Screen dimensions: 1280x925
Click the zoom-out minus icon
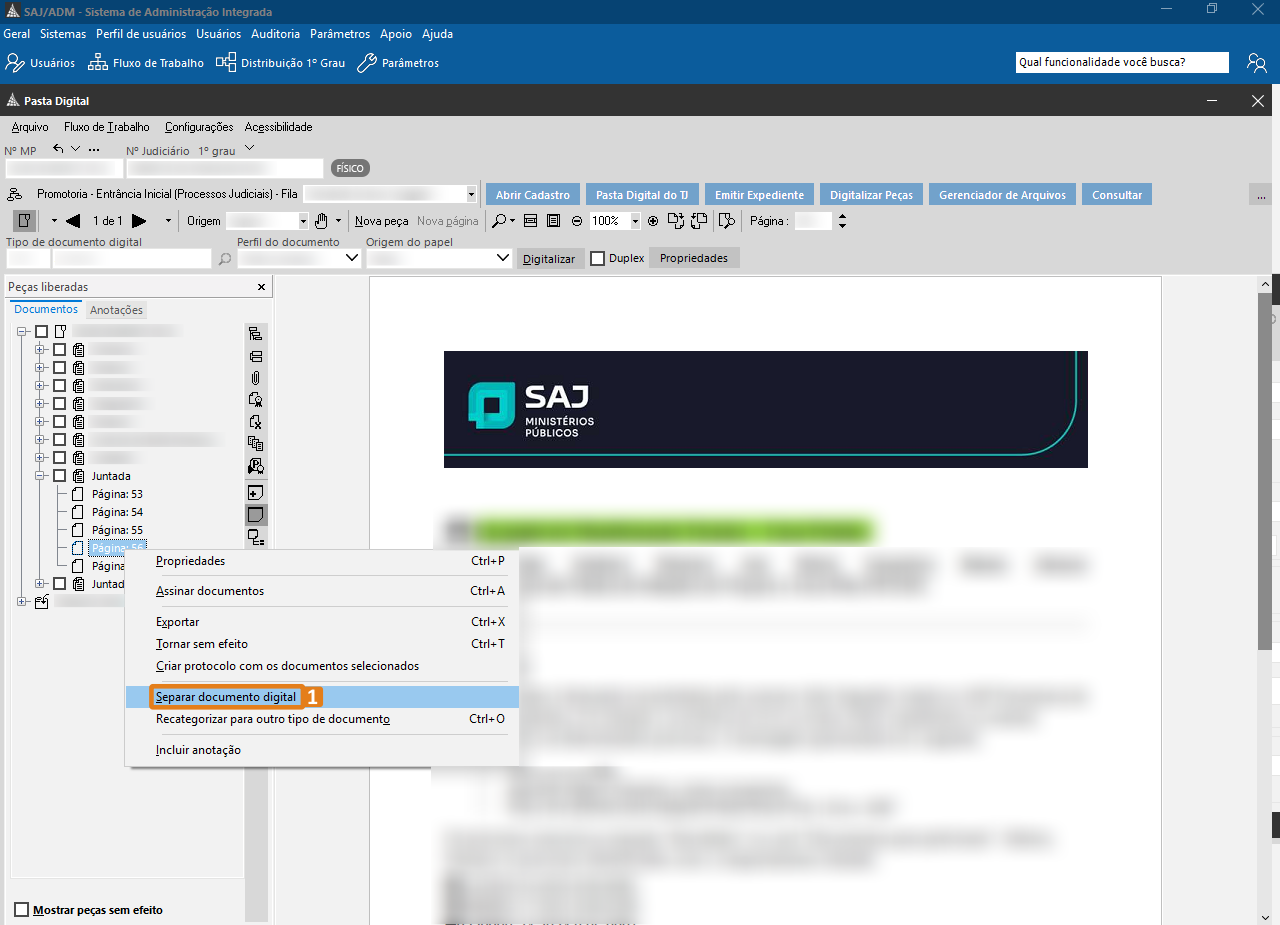click(x=576, y=221)
